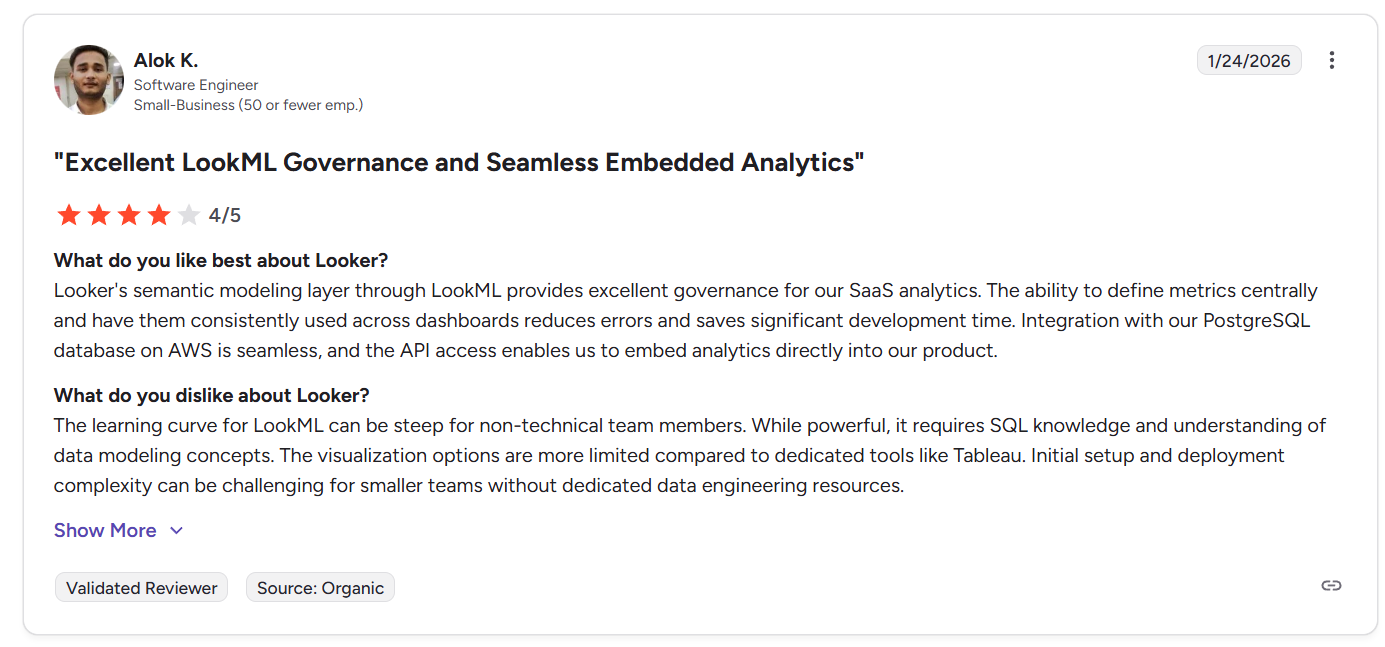Open reviewer name Alok K.

(166, 61)
